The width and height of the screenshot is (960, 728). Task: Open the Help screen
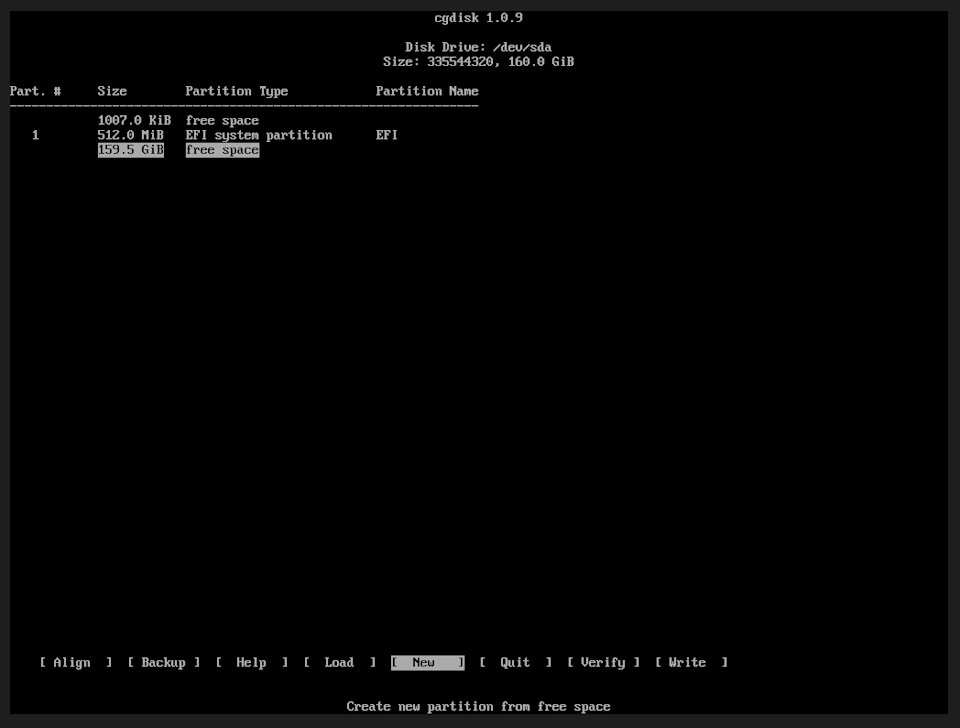tap(251, 662)
